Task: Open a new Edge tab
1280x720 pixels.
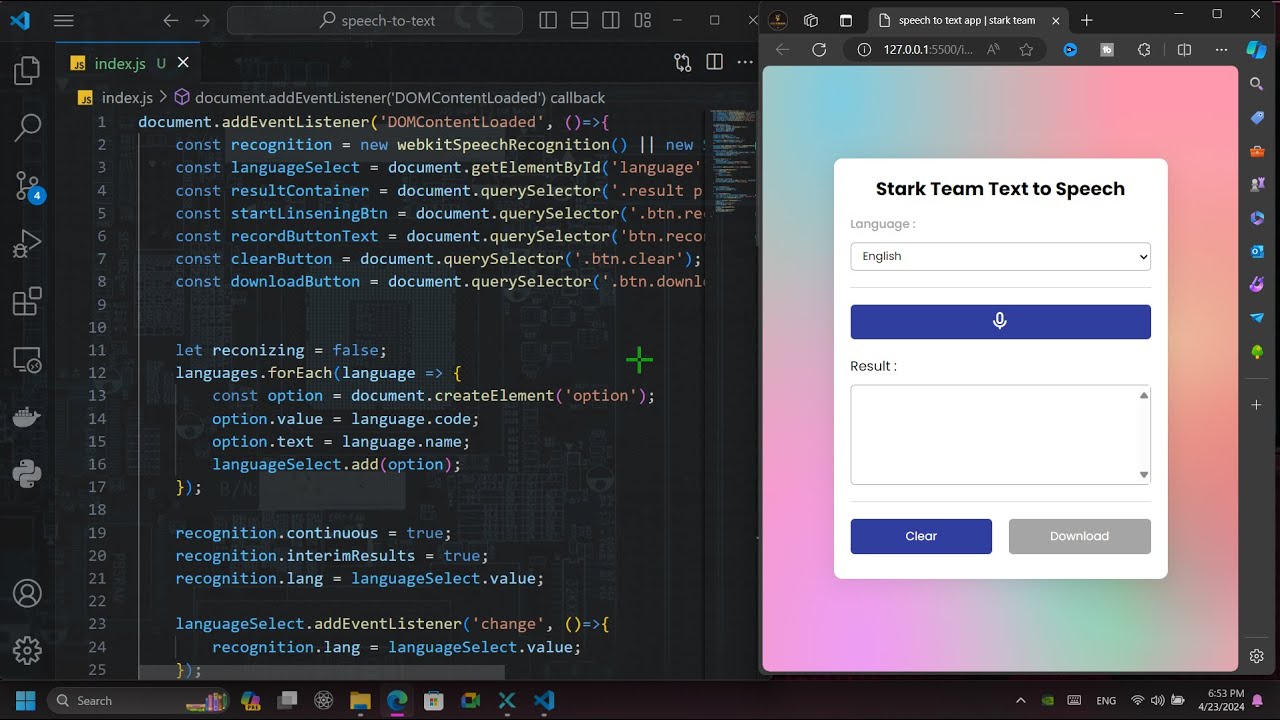Action: point(1087,20)
